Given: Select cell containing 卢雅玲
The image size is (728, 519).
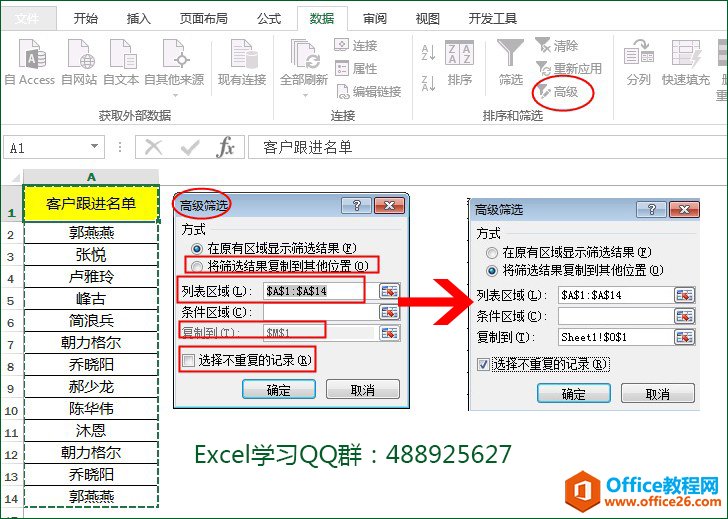Looking at the screenshot, I should 91,277.
